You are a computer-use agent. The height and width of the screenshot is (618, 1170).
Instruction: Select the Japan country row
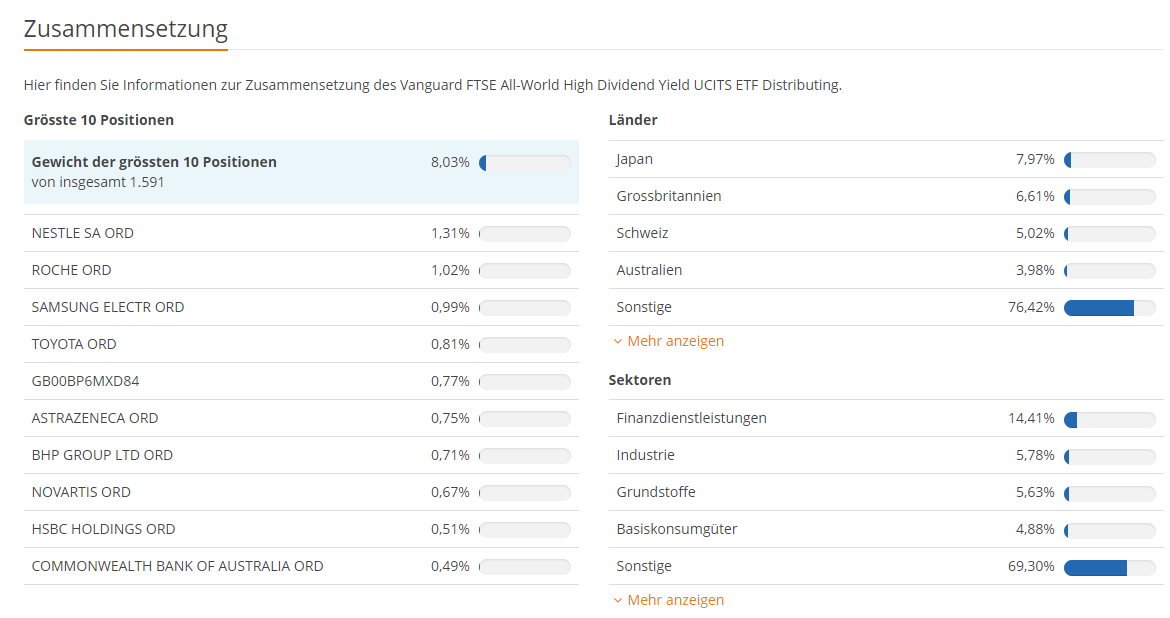(x=886, y=159)
